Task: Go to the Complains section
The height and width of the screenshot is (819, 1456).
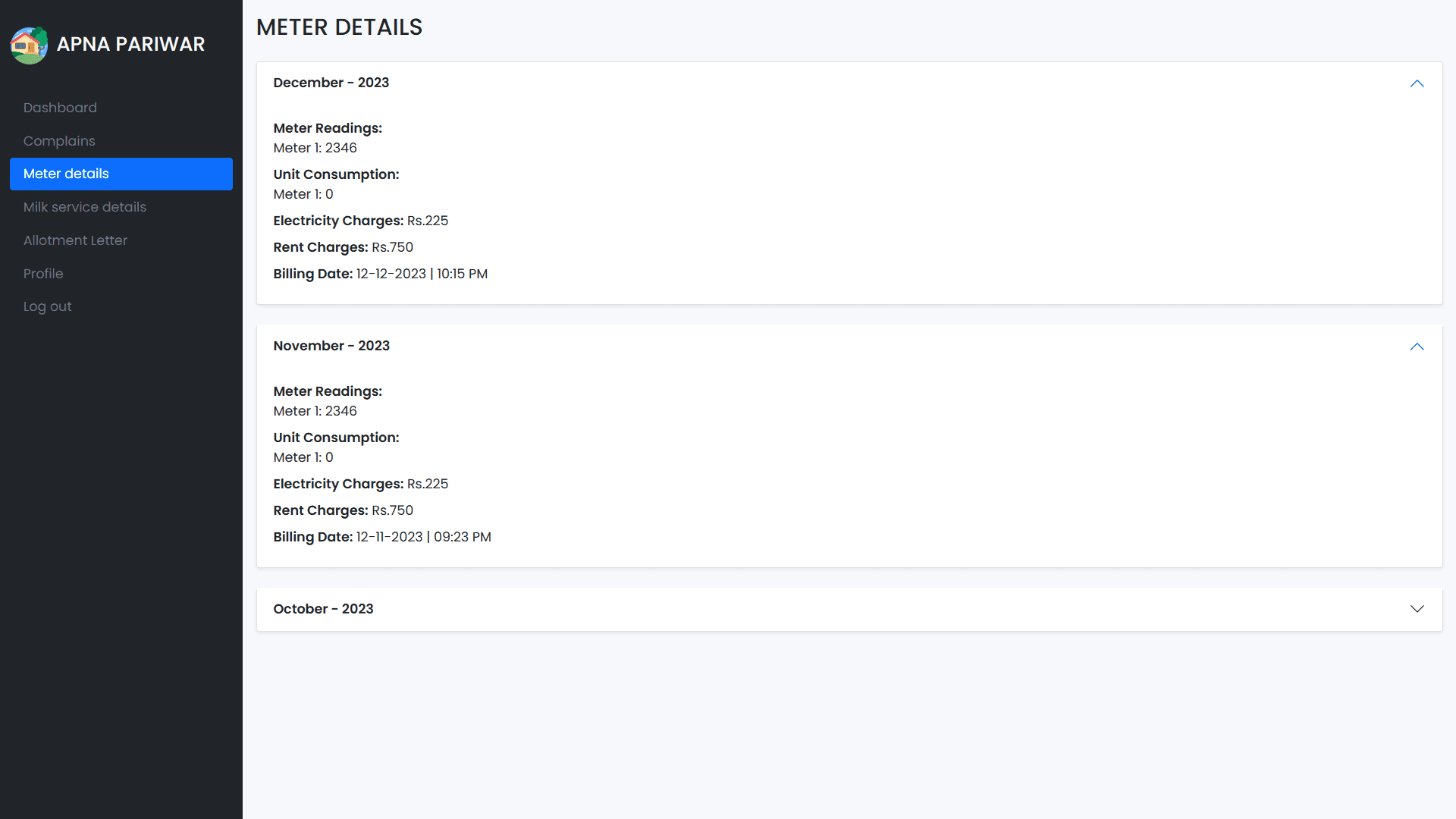Action: (59, 141)
